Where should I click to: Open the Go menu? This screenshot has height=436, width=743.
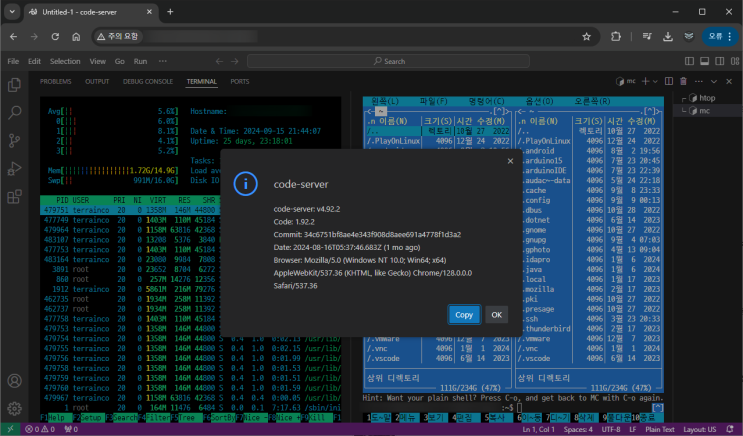(x=119, y=61)
